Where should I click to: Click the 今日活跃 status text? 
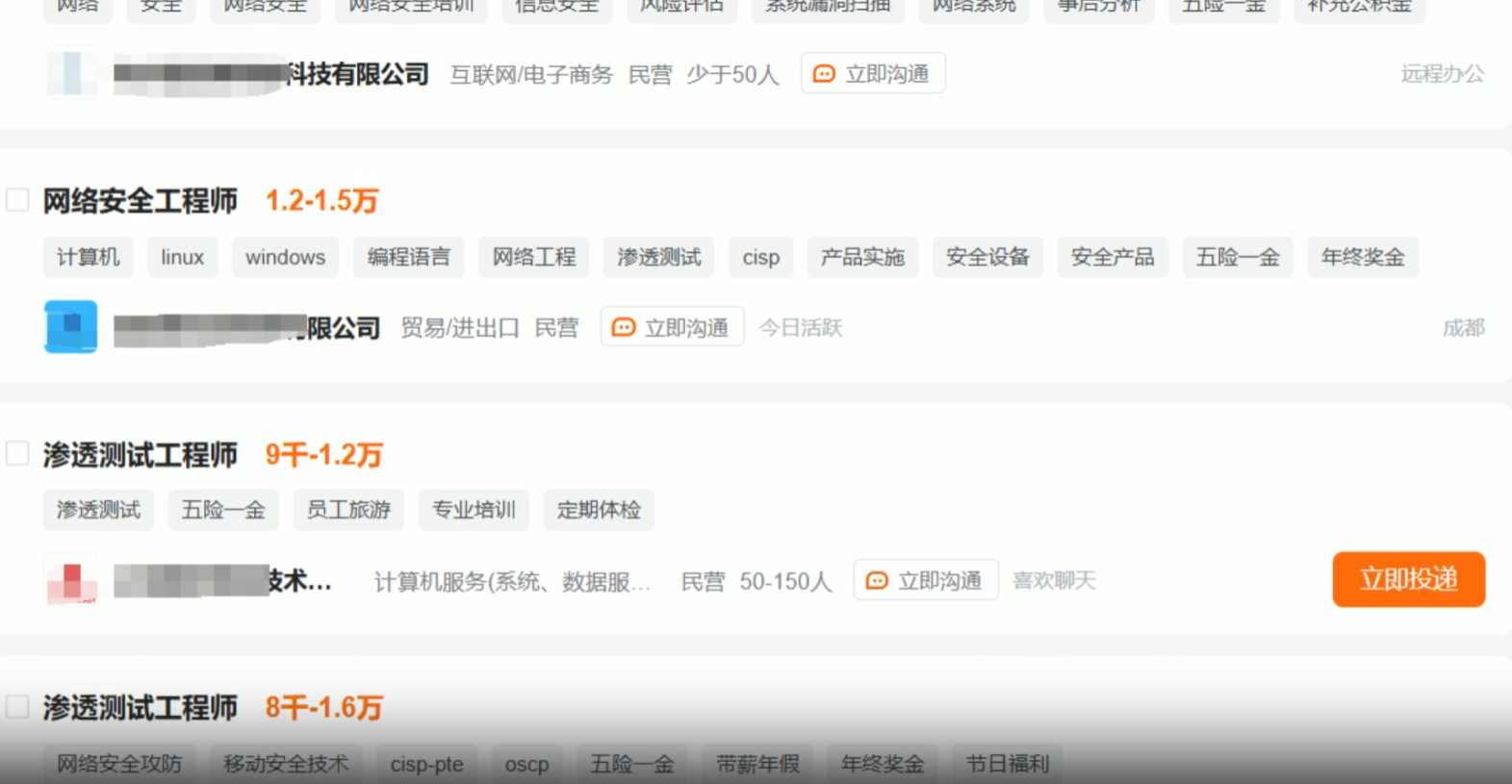801,328
